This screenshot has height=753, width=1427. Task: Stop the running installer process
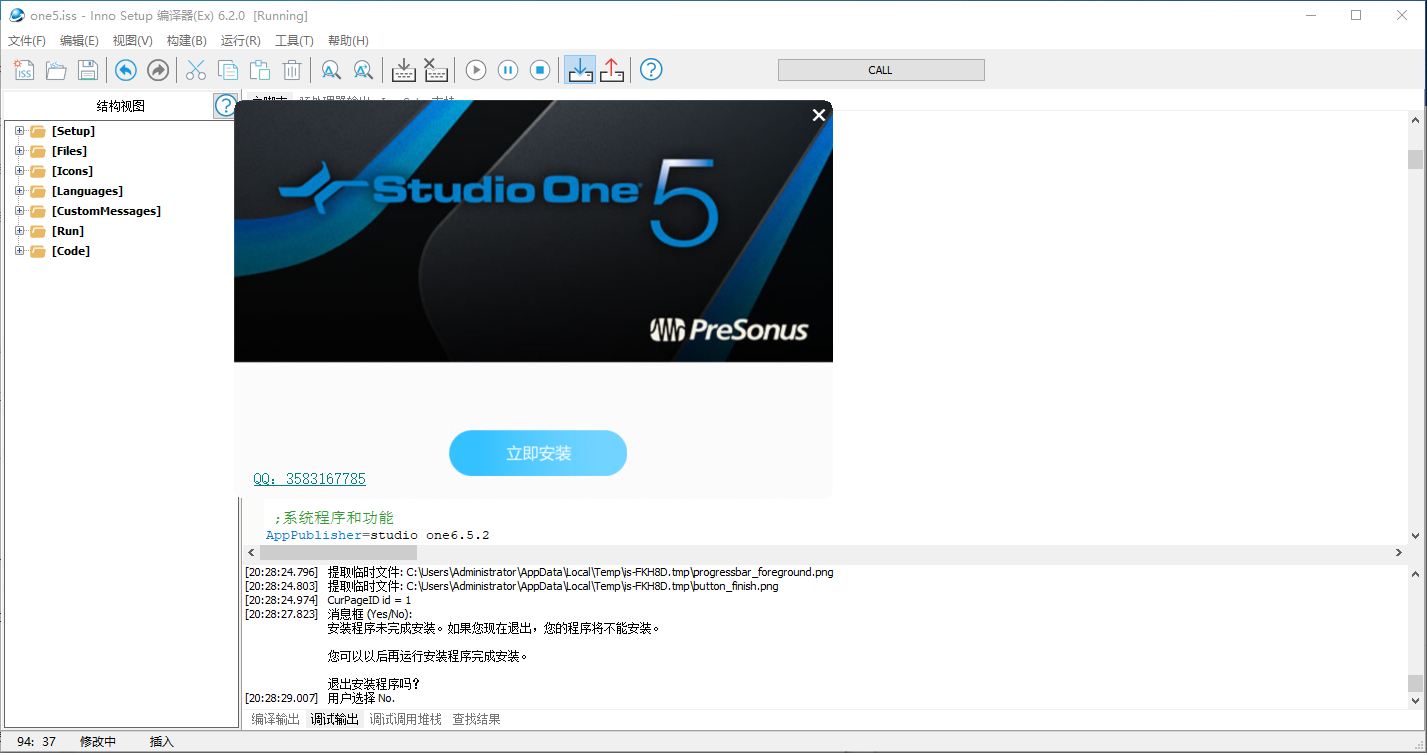click(540, 70)
